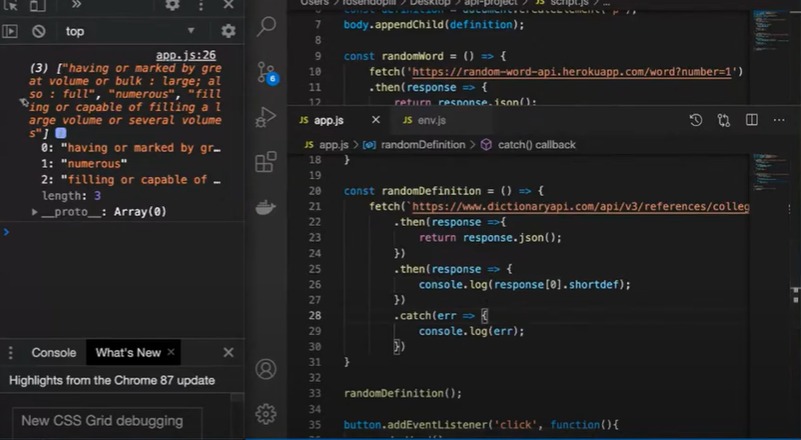Split the editor to the right
801x440 pixels.
click(751, 120)
